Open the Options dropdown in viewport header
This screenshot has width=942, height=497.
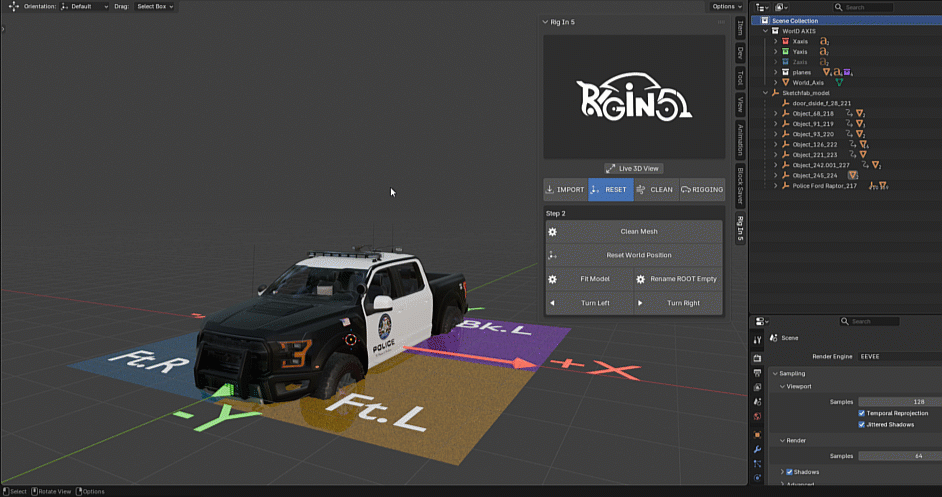(x=726, y=7)
